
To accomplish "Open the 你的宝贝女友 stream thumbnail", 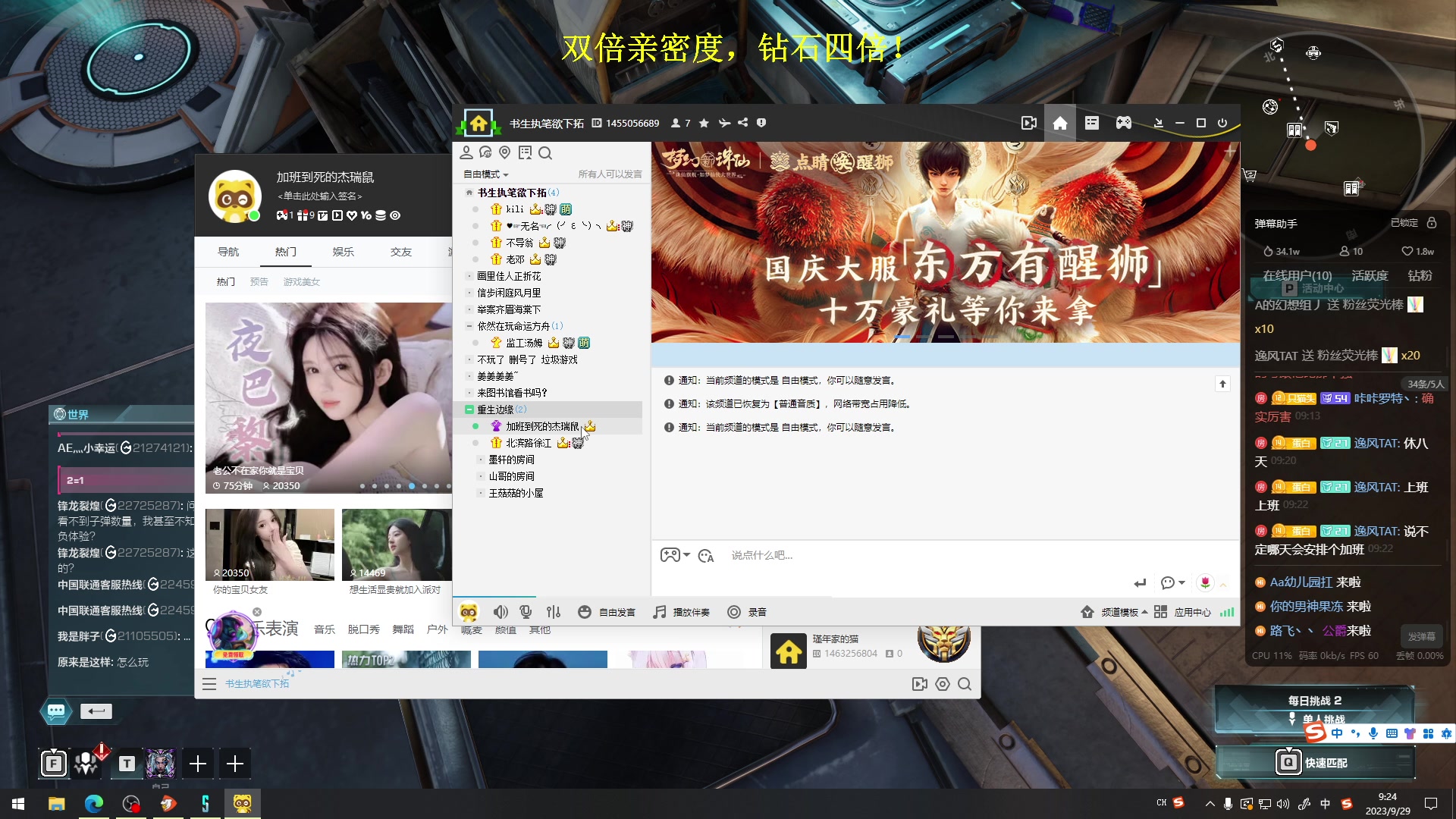I will click(x=270, y=544).
